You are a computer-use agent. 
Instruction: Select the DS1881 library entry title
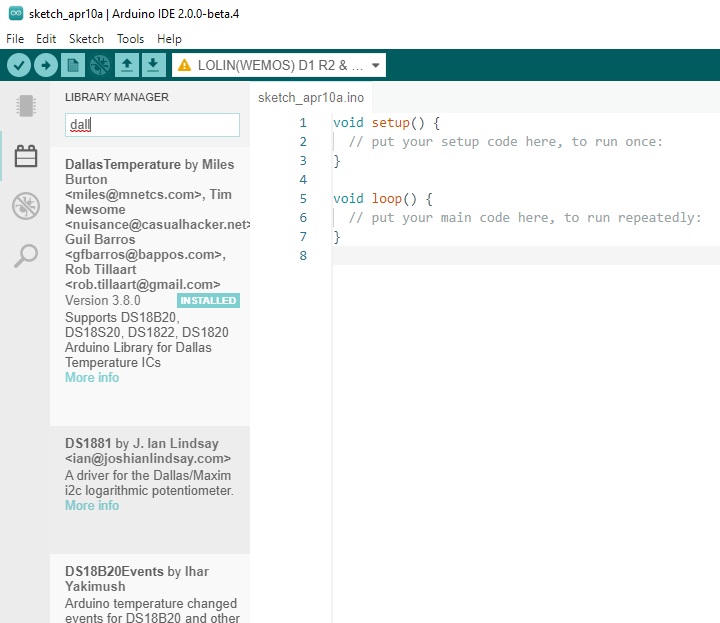(x=88, y=443)
